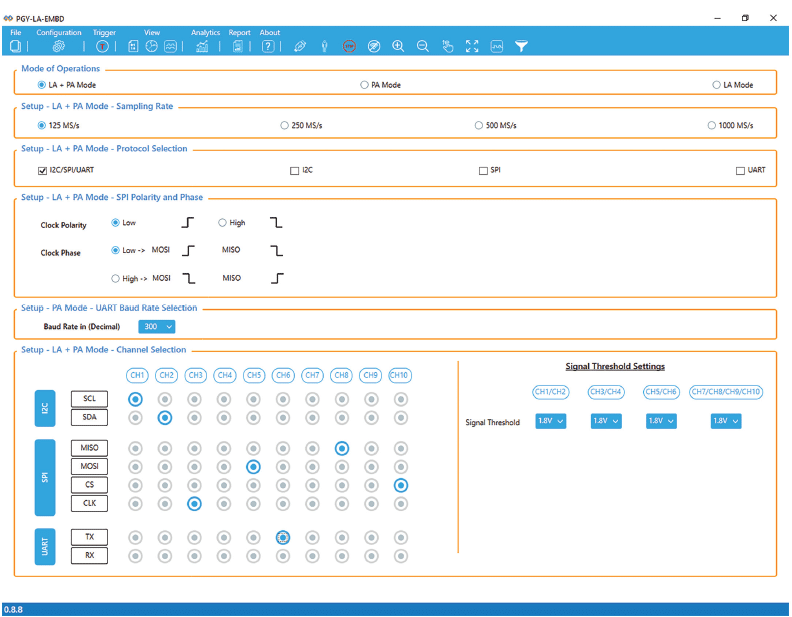Open the waveform view icon
The width and height of the screenshot is (792, 617).
(170, 46)
